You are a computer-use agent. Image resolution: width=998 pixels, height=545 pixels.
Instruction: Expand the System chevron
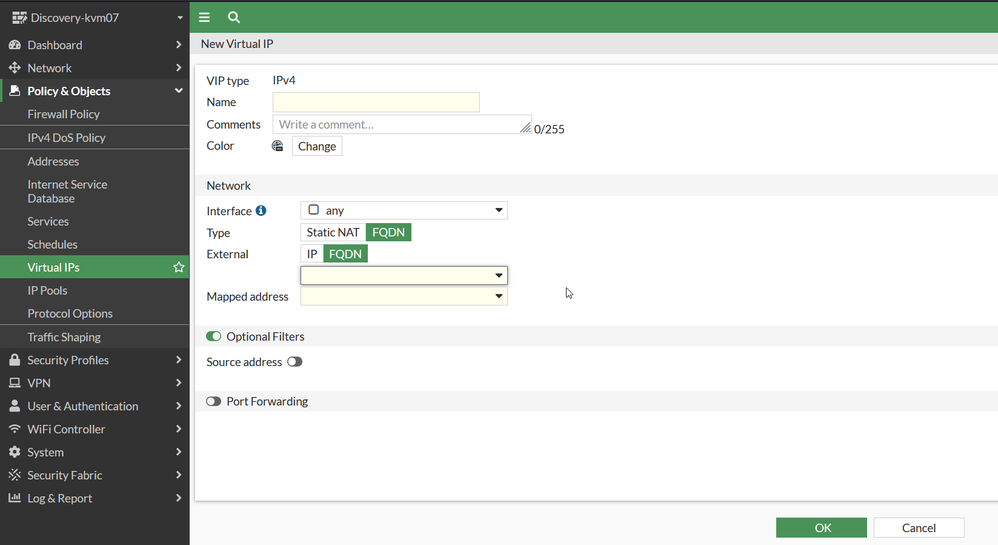coord(178,451)
